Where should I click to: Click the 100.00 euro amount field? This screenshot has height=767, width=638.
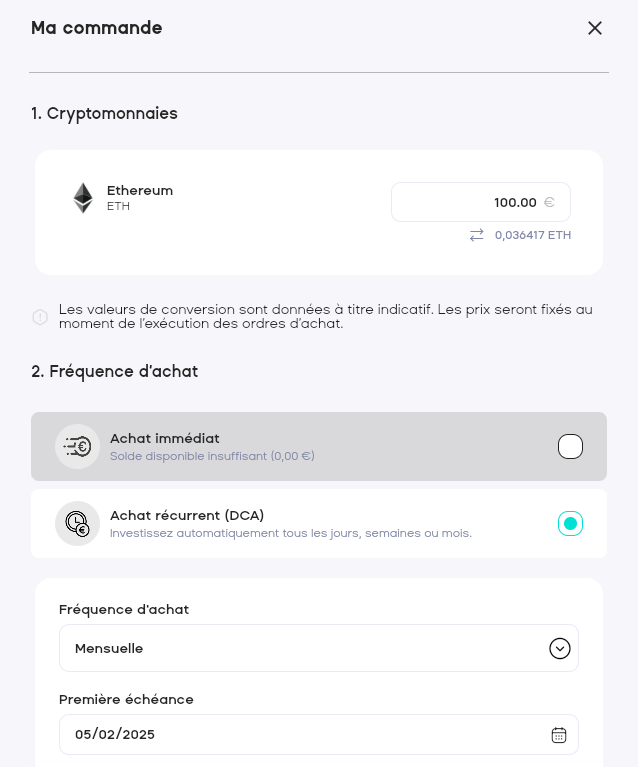point(480,202)
